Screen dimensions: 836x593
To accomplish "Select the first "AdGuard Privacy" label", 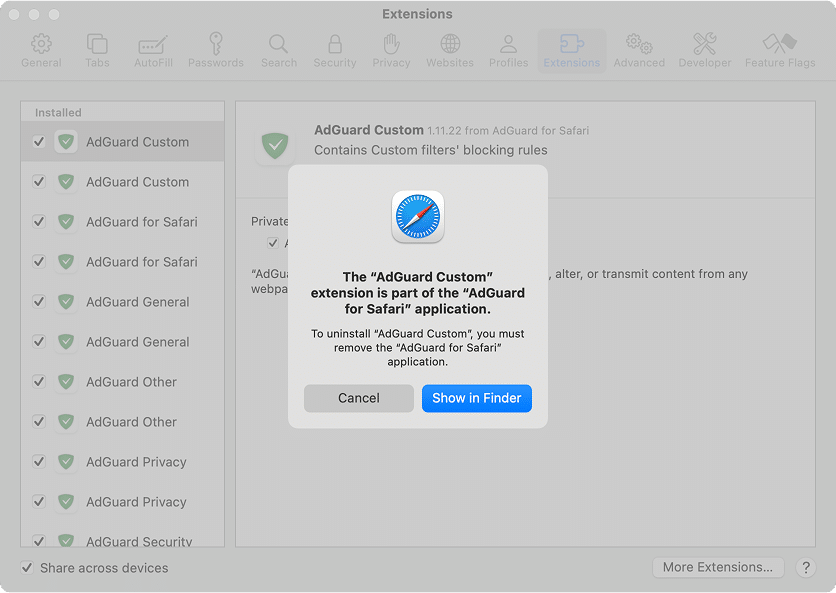I will [x=136, y=462].
